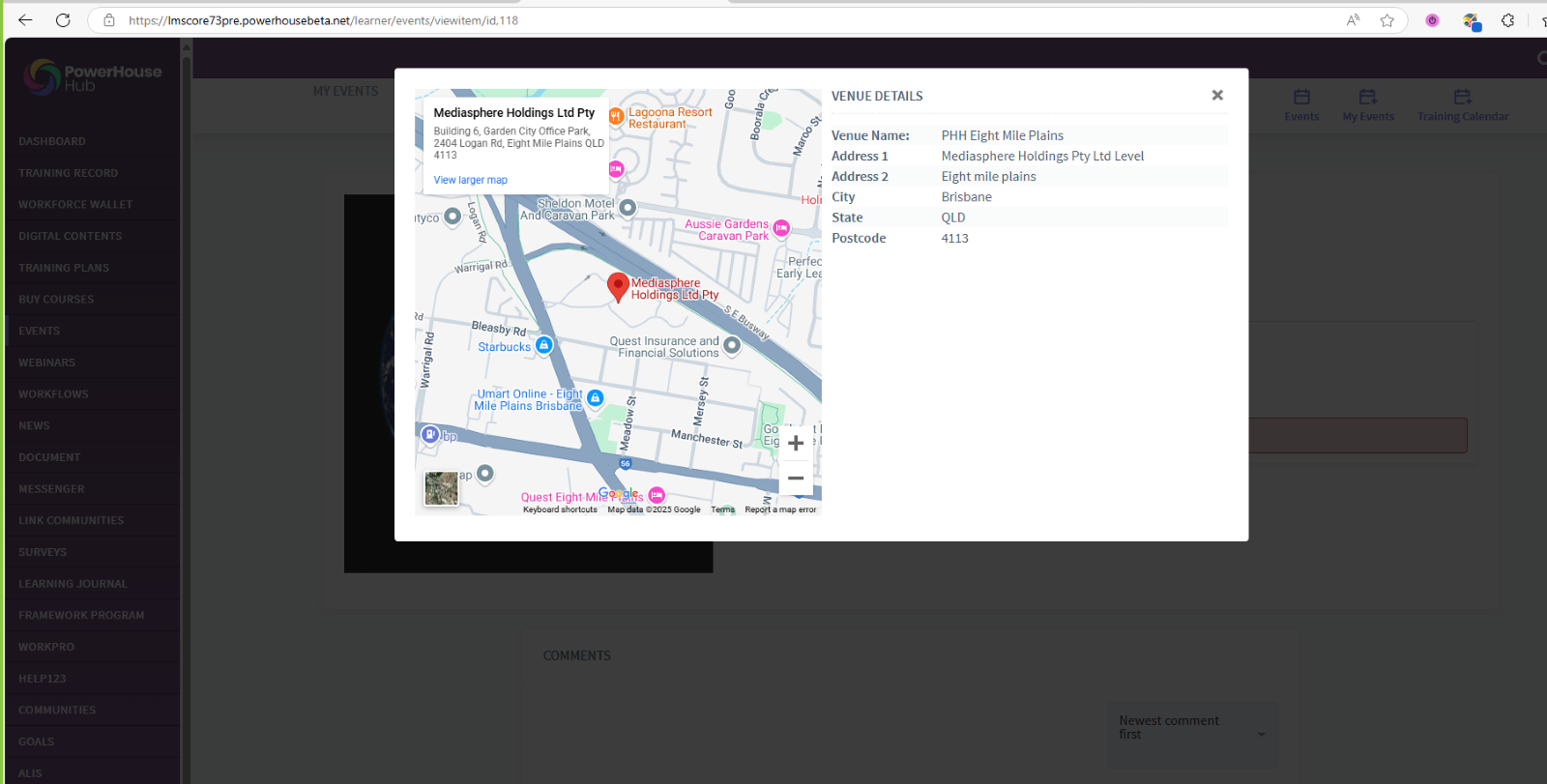Click the Quest Eight Mile Plains hotel marker
Image resolution: width=1547 pixels, height=784 pixels.
pos(657,496)
